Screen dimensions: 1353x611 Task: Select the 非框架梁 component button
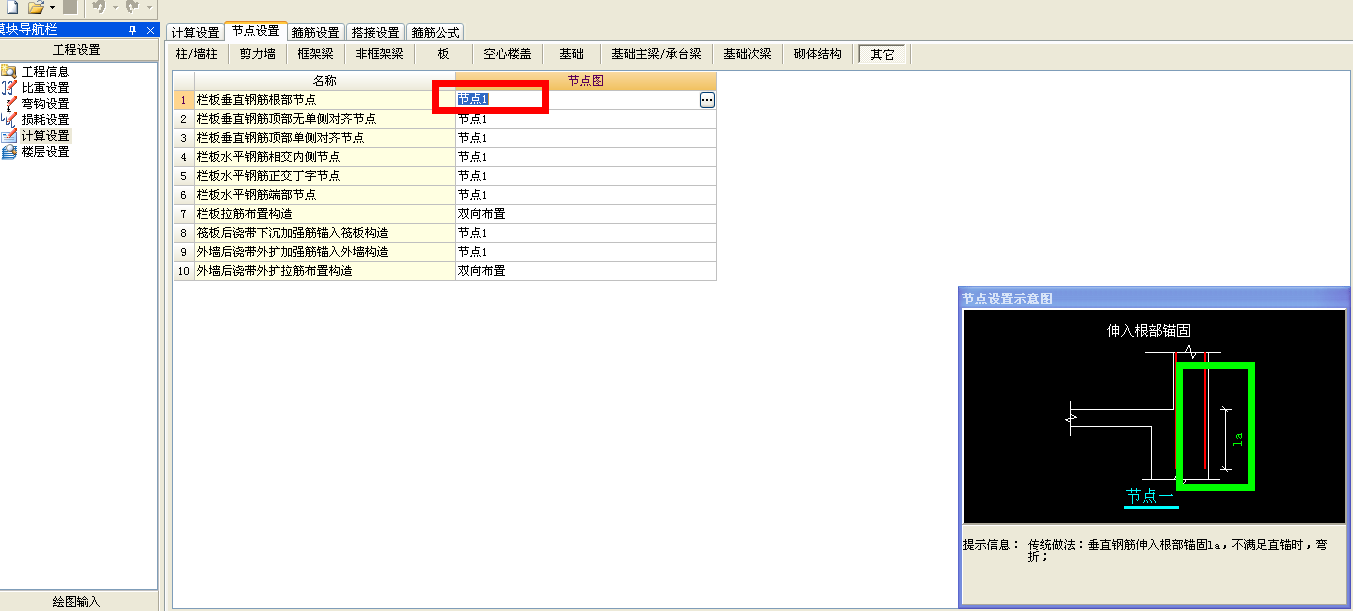click(x=380, y=54)
